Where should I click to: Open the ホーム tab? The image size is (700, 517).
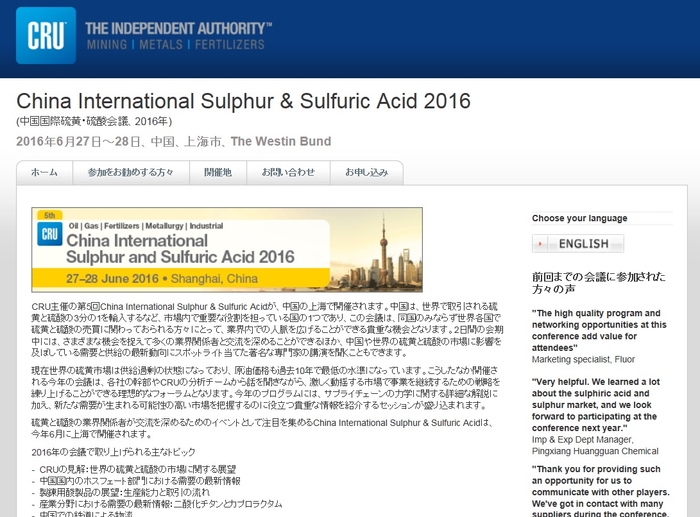(44, 172)
